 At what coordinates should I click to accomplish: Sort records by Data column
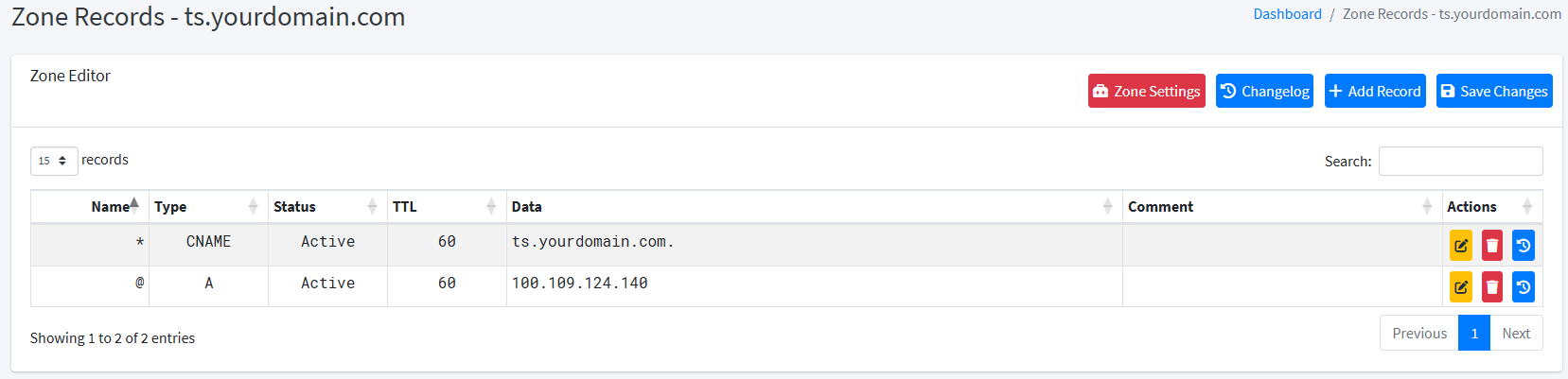coord(815,207)
